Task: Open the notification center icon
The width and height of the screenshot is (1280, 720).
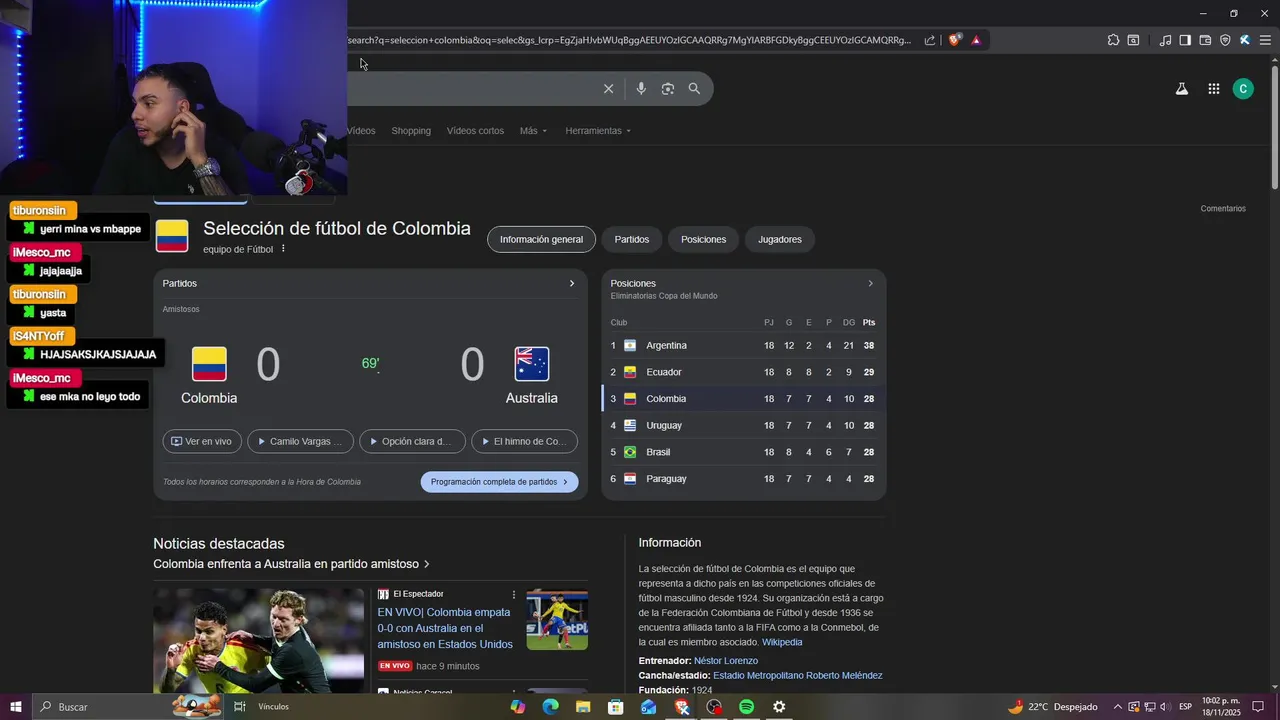Action: pyautogui.click(x=1259, y=707)
